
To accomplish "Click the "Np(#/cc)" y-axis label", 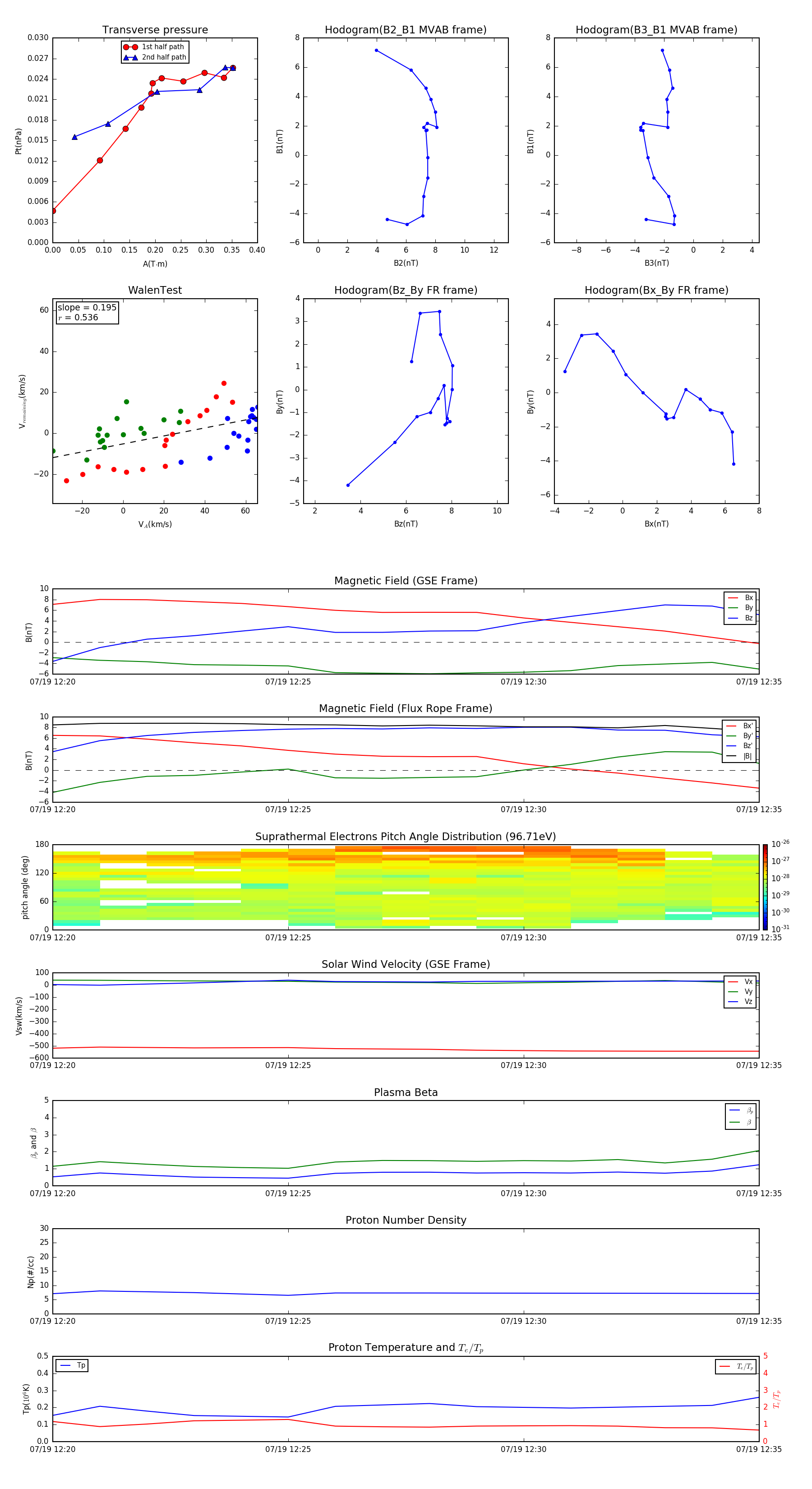I will click(31, 1272).
